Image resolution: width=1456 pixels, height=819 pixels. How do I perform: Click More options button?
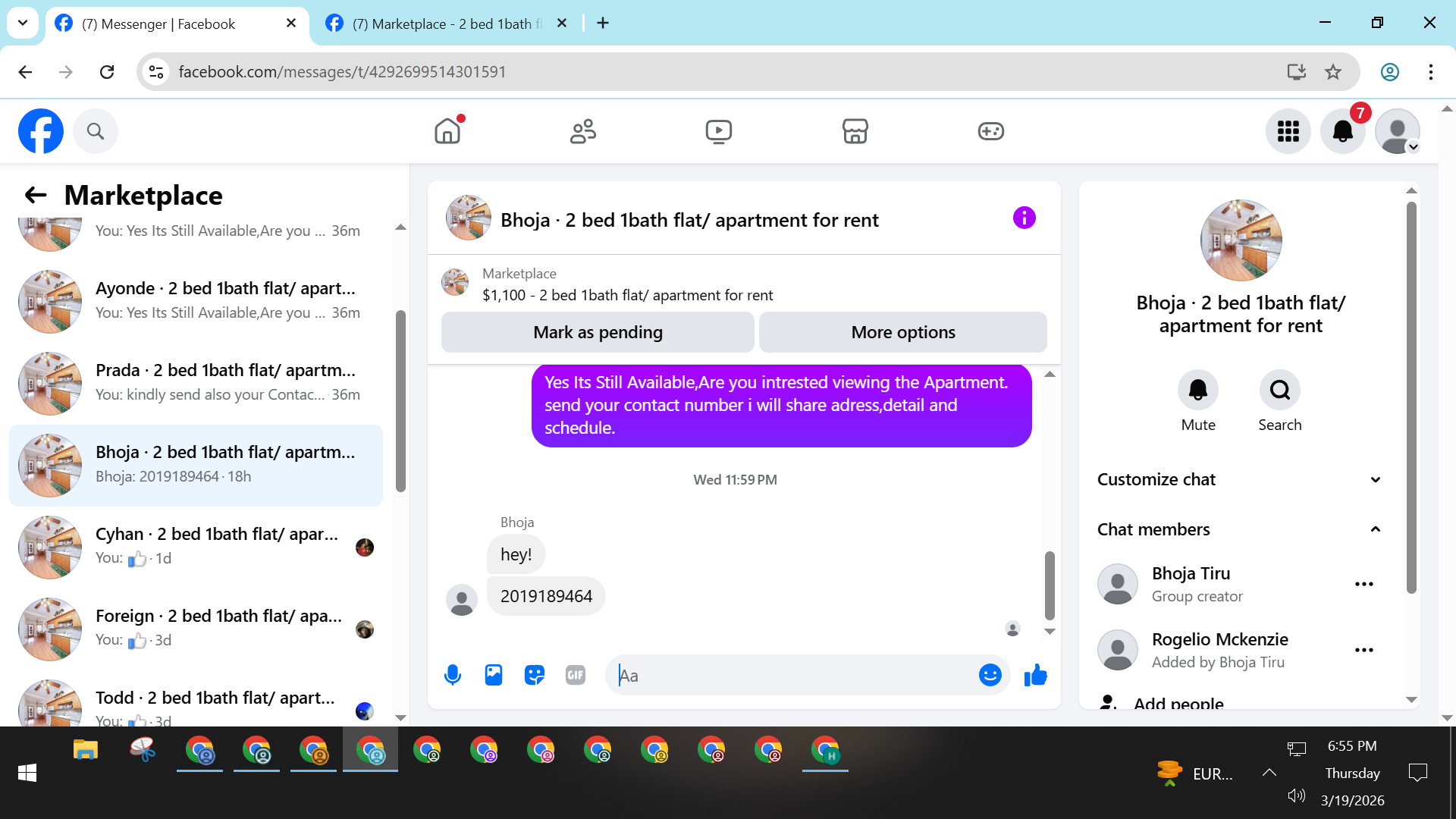pos(902,332)
